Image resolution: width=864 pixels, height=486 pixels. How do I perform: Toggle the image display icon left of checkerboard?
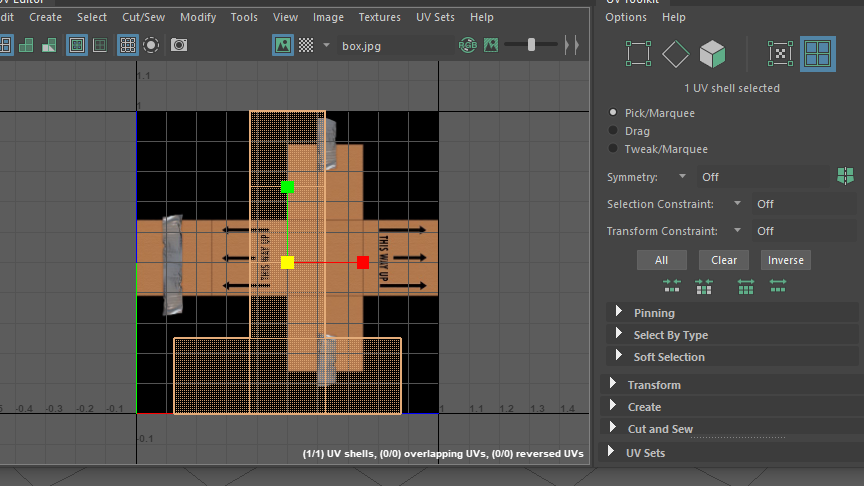pyautogui.click(x=283, y=45)
